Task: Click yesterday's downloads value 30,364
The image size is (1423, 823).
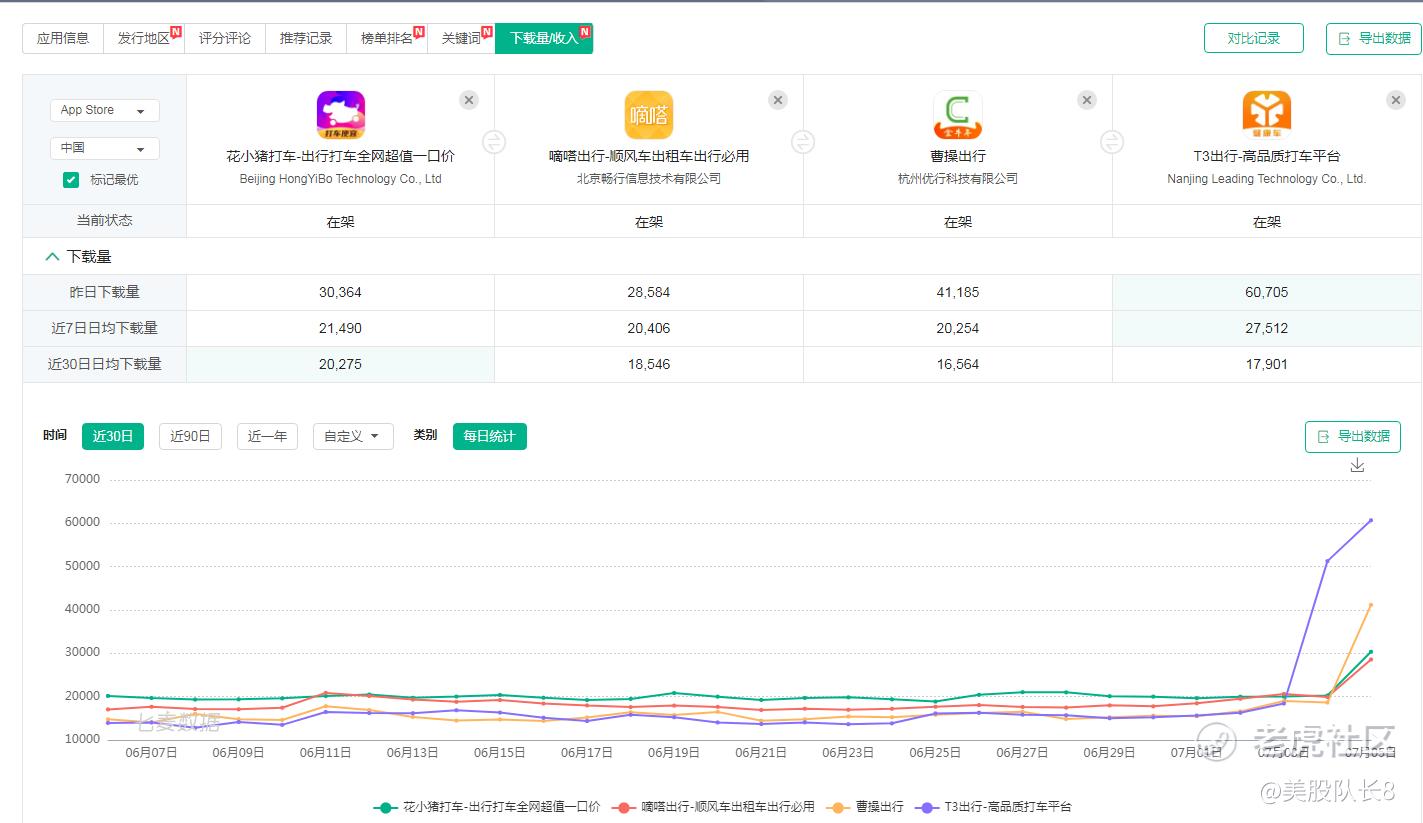Action: click(341, 293)
